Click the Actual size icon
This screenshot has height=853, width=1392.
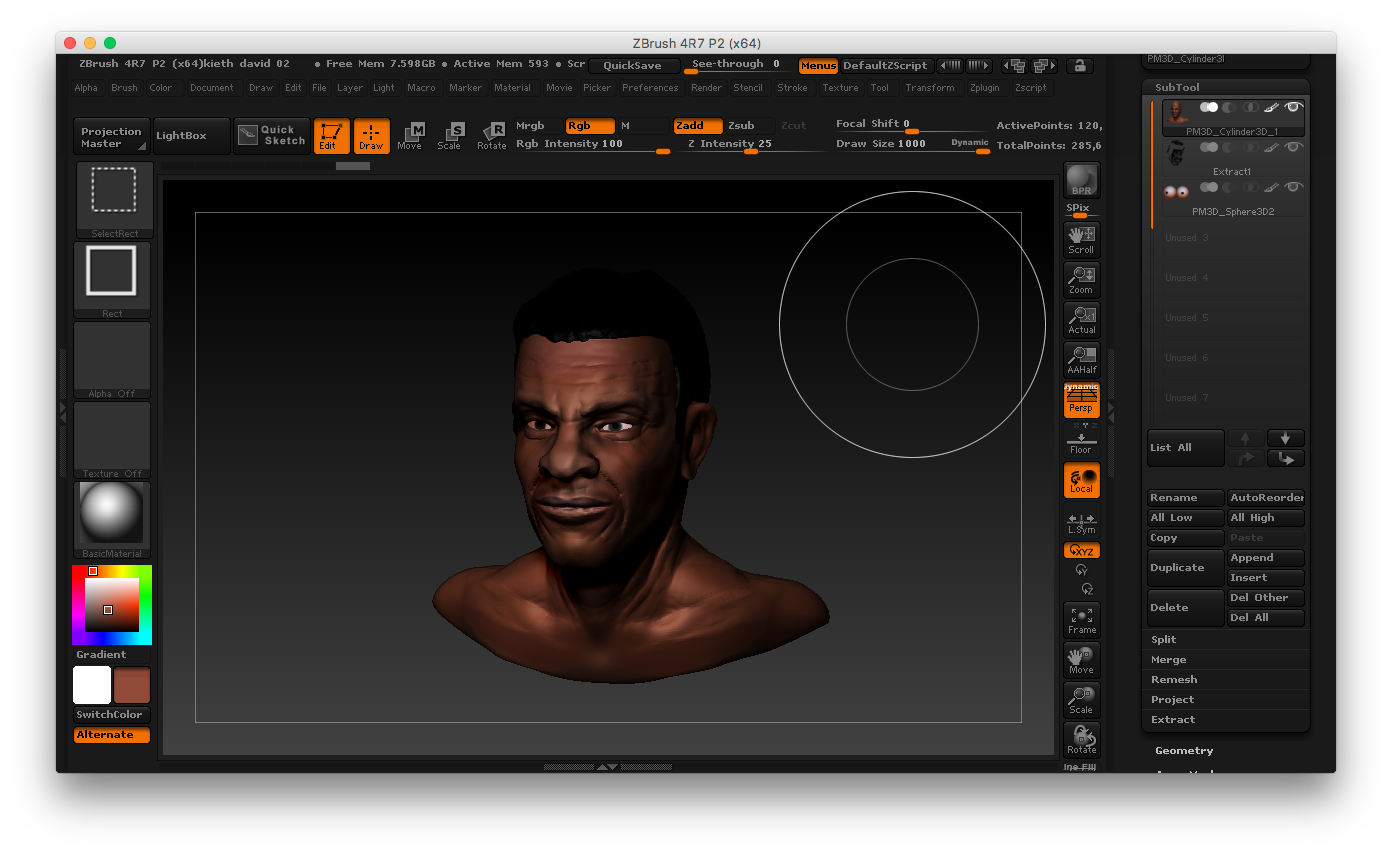[1081, 319]
